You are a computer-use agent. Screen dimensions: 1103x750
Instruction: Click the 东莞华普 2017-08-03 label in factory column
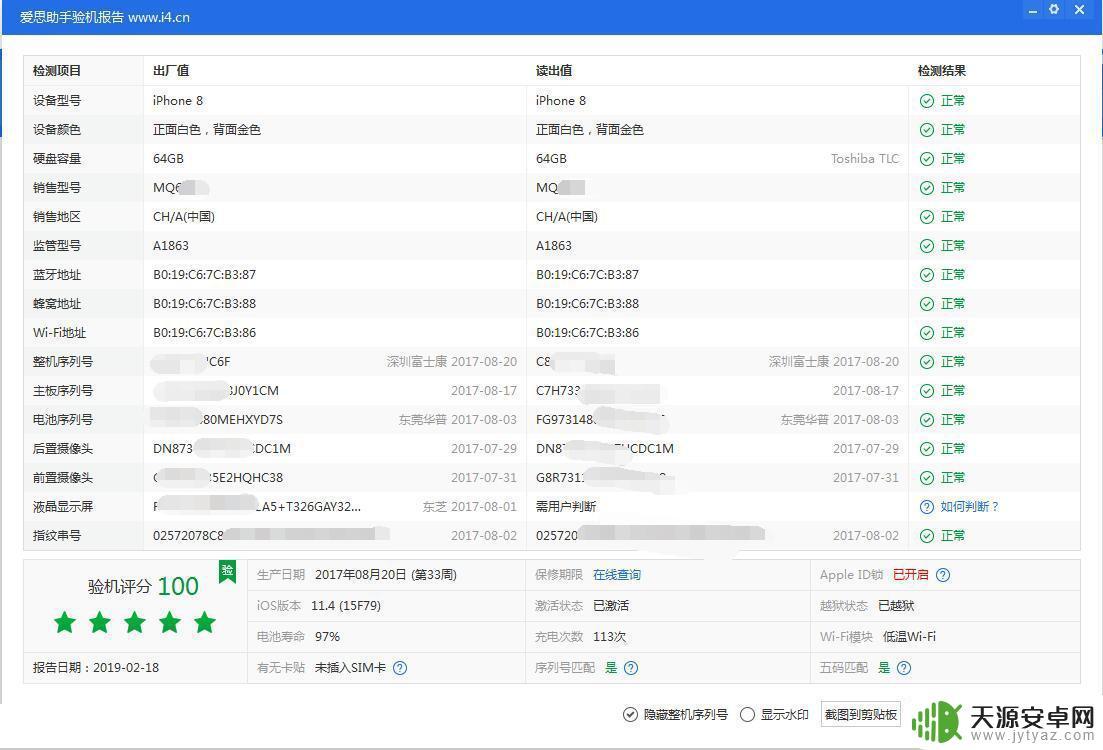pyautogui.click(x=457, y=420)
